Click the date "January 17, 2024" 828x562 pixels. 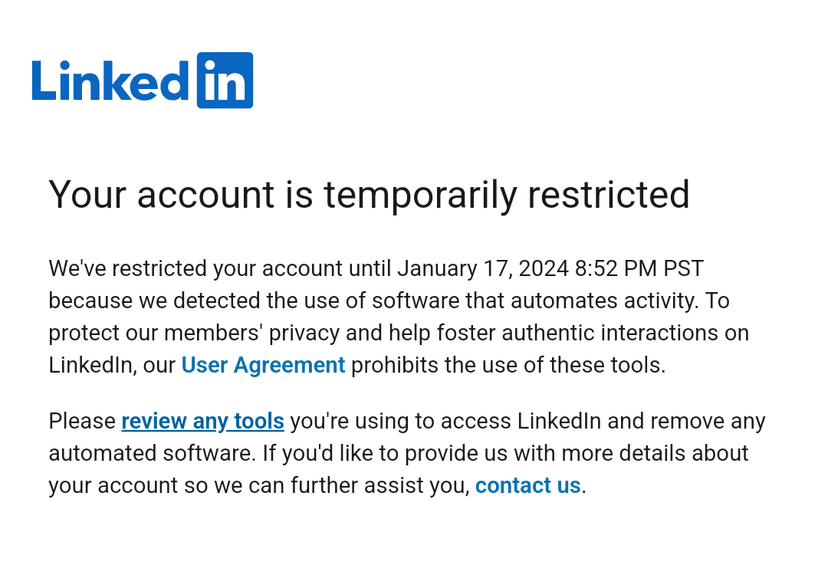click(x=483, y=269)
